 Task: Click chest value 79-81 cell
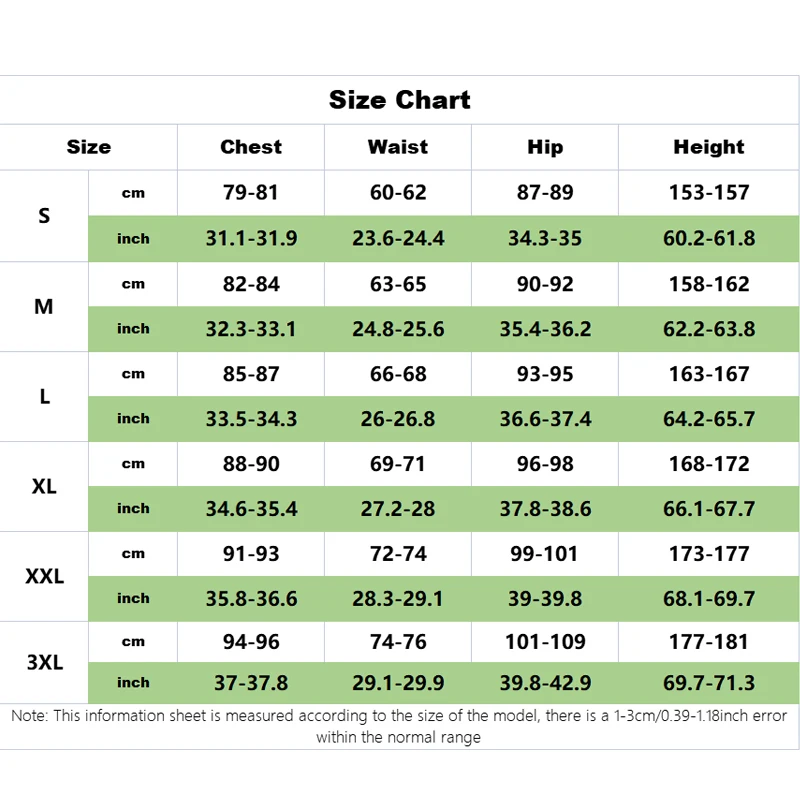[251, 192]
